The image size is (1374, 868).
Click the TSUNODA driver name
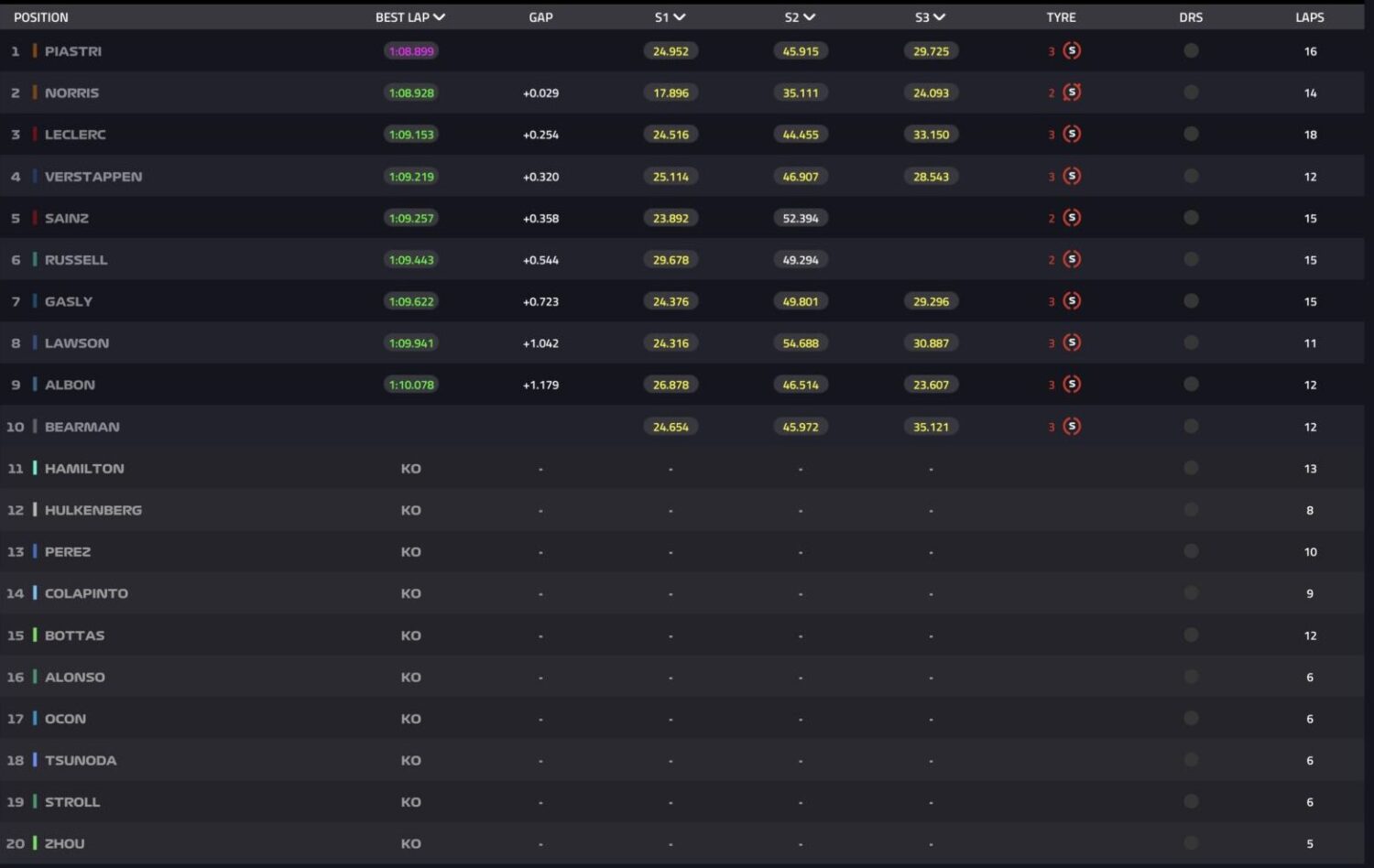click(81, 761)
